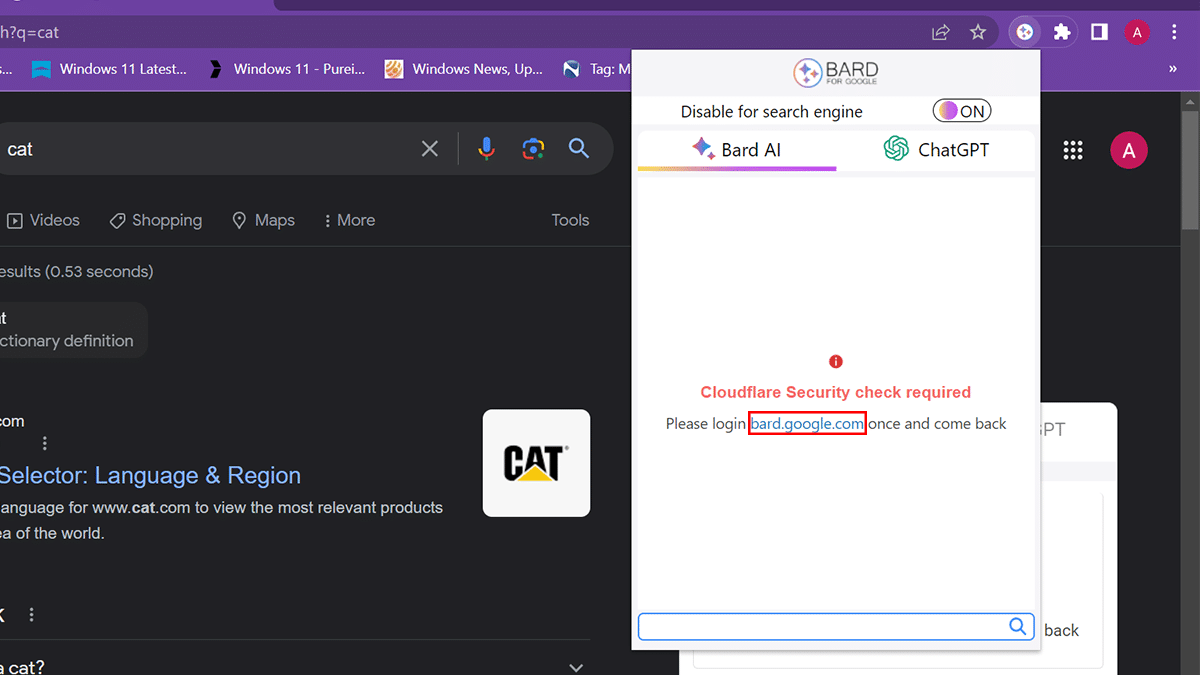The image size is (1200, 675).
Task: Open the Windows 11 Latest bookmark
Action: (110, 69)
